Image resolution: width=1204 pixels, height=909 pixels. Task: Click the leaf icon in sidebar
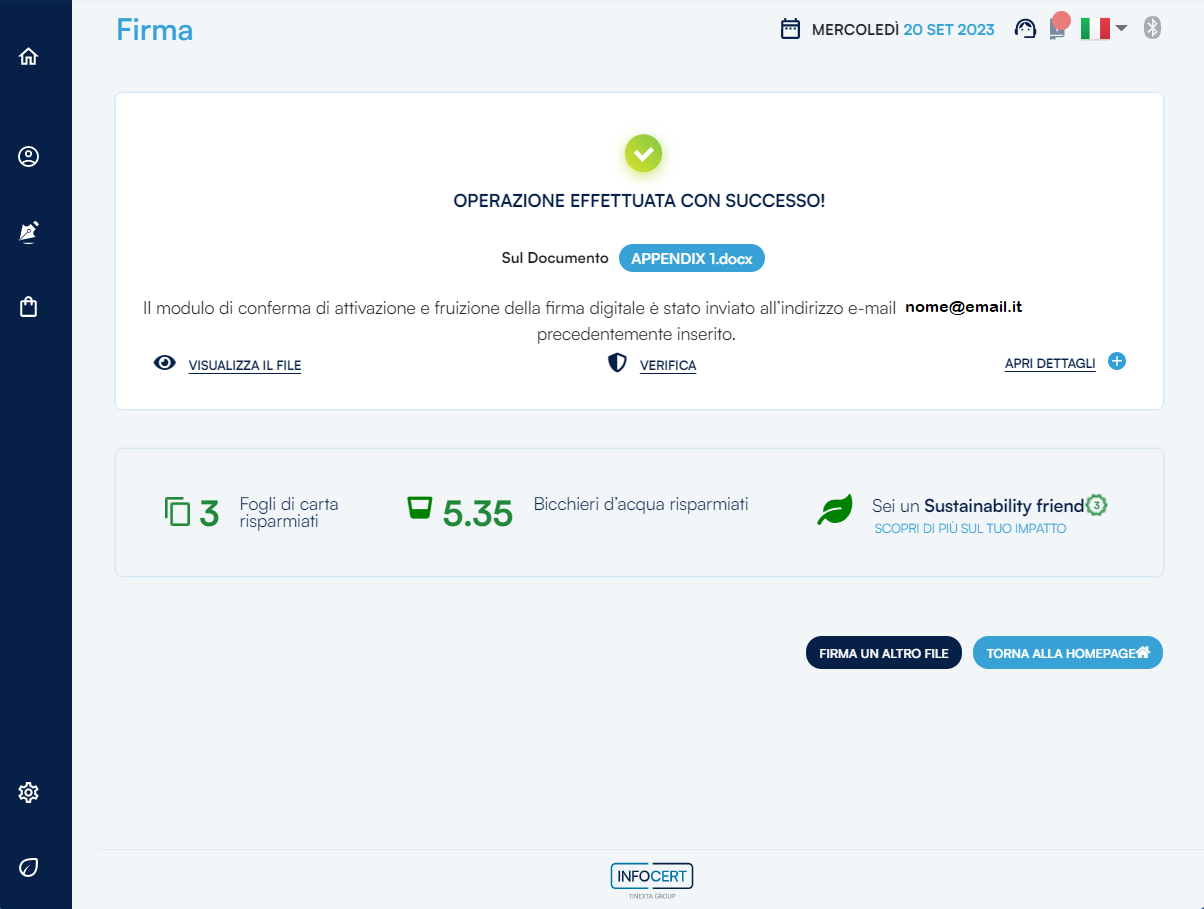(x=29, y=867)
